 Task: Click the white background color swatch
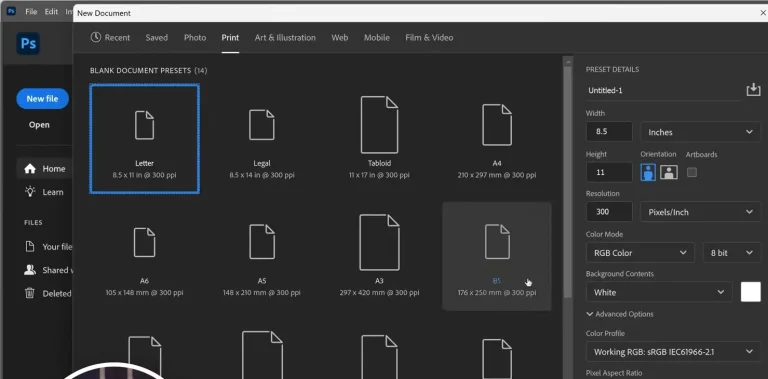pos(750,292)
